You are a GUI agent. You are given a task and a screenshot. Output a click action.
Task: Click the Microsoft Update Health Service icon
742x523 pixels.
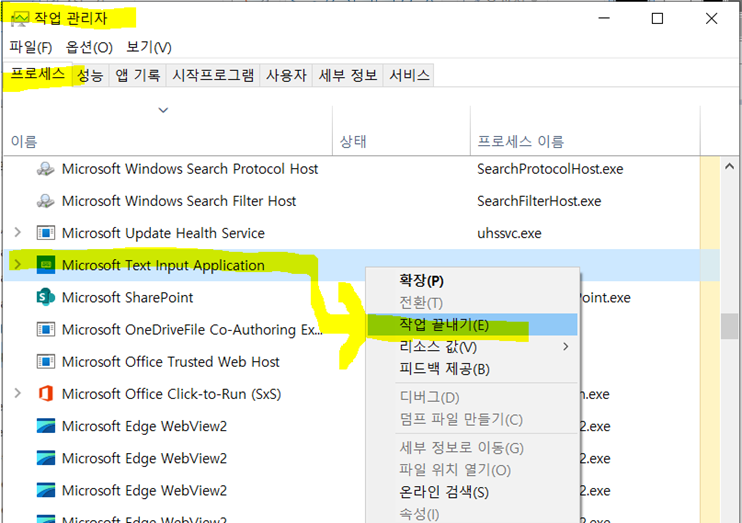[x=45, y=233]
